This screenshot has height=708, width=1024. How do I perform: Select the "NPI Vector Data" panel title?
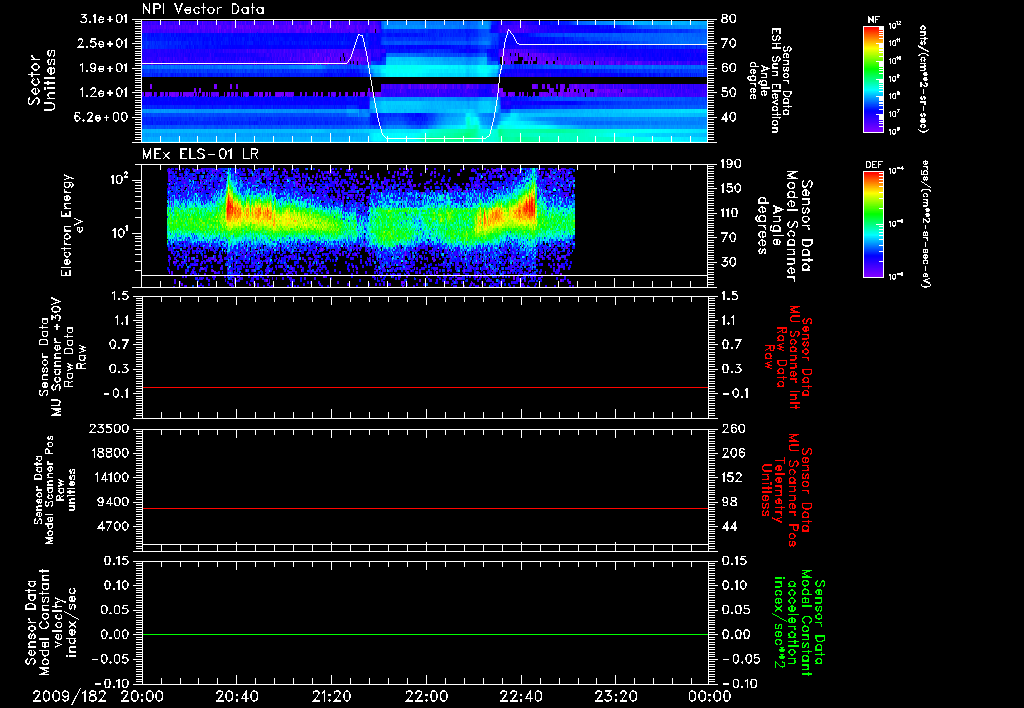203,9
